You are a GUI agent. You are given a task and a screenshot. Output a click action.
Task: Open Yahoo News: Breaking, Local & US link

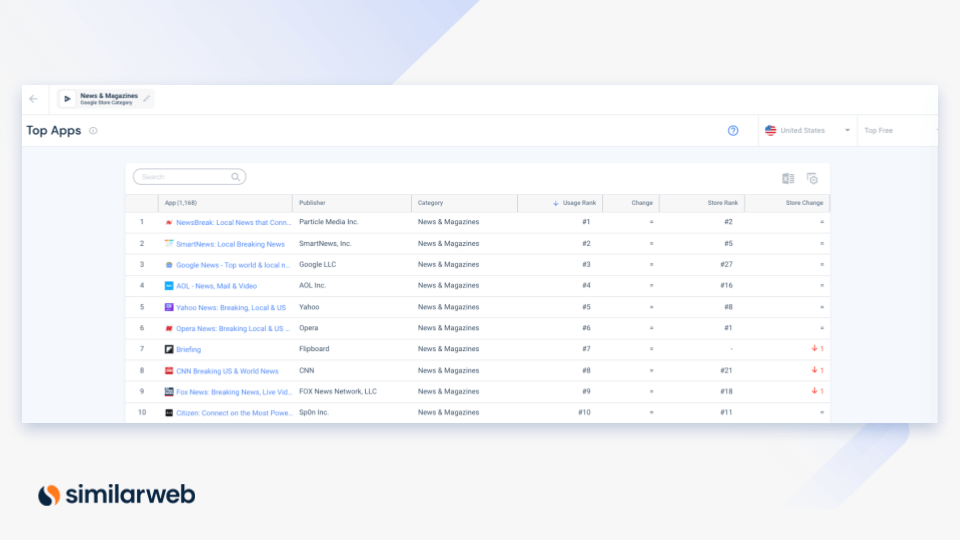(231, 307)
